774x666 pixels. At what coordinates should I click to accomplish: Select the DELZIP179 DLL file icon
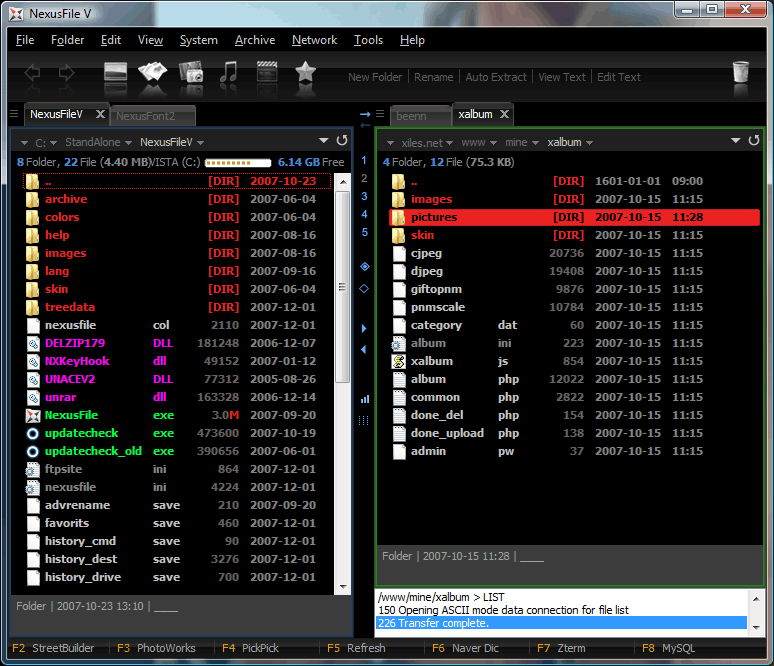click(33, 344)
